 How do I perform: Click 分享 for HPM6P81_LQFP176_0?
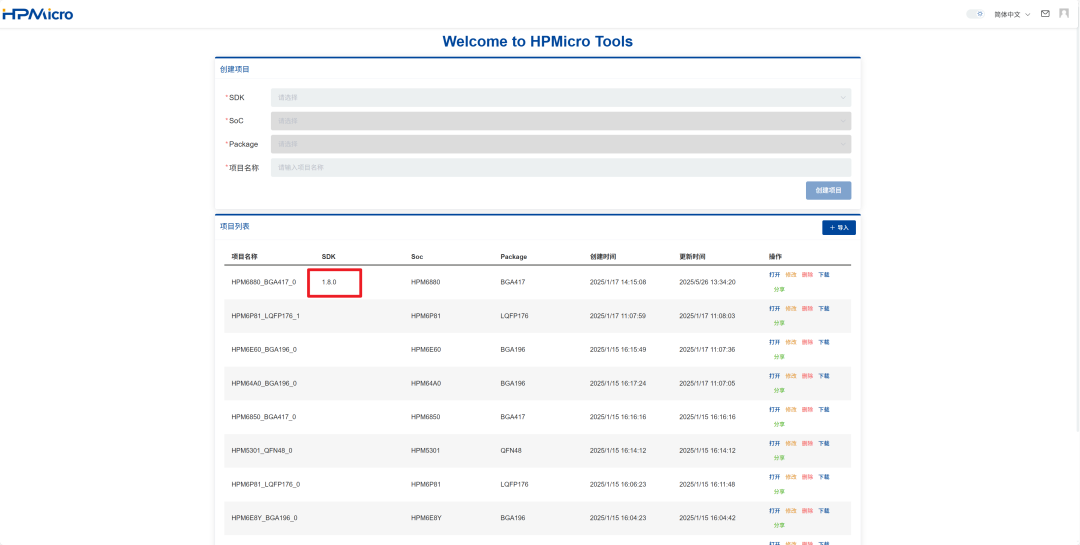pyautogui.click(x=779, y=492)
